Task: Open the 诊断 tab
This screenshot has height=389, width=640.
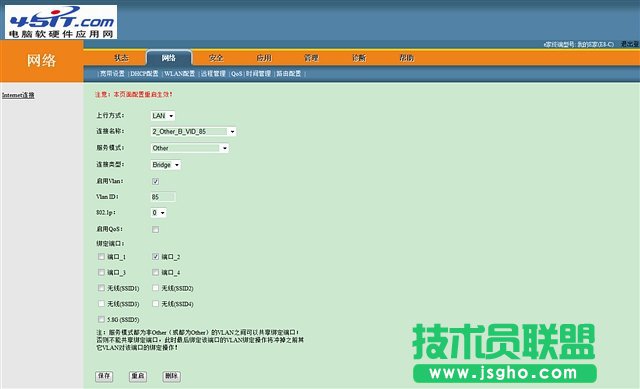Action: tap(359, 58)
